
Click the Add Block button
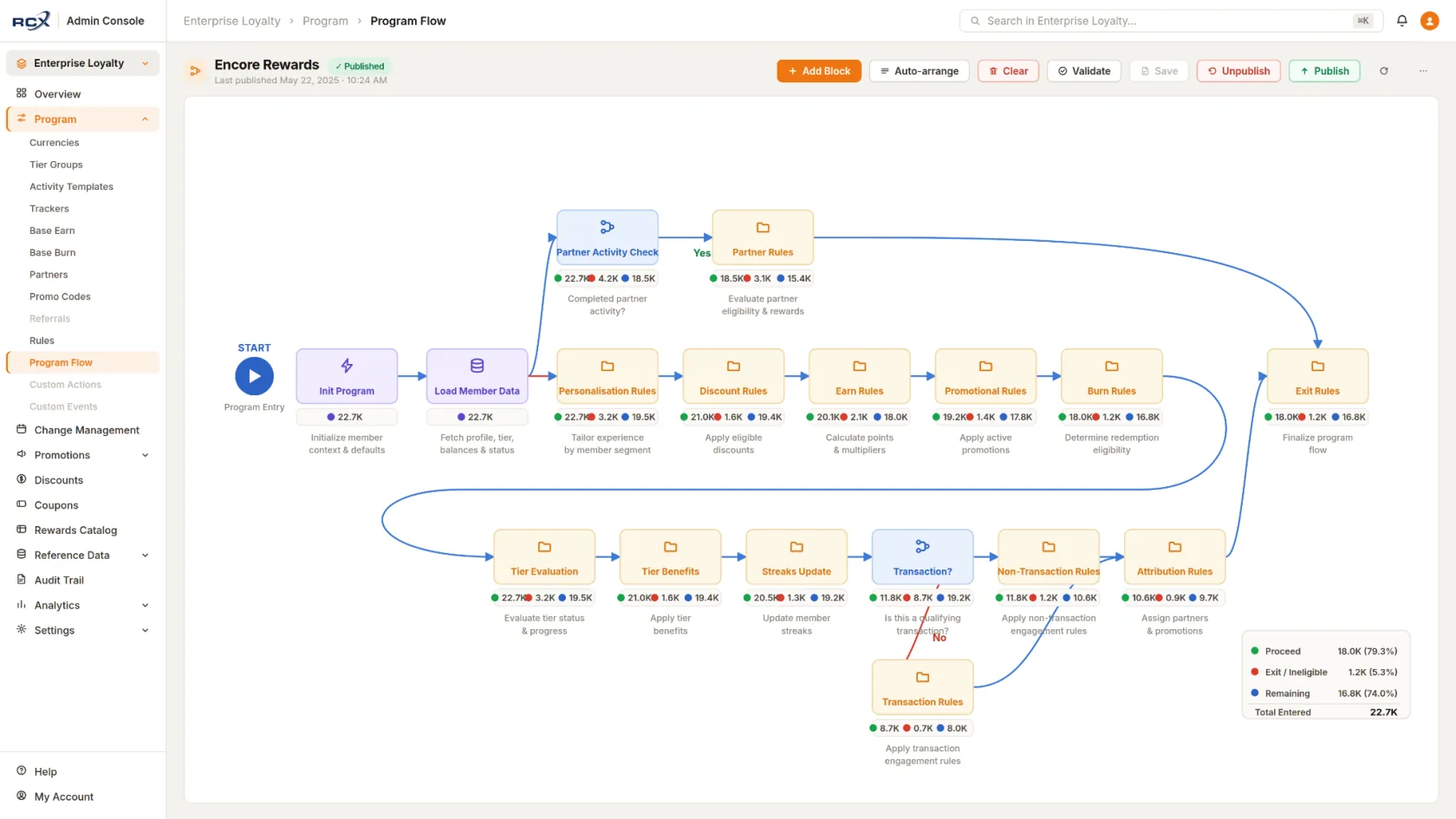point(819,71)
